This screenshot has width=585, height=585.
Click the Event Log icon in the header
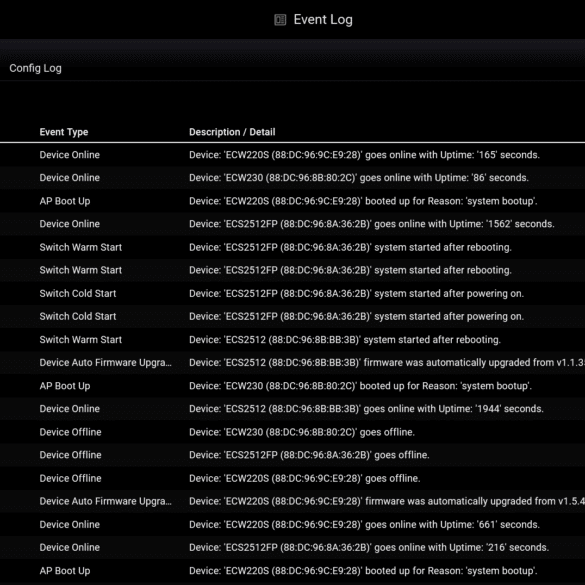coord(280,20)
